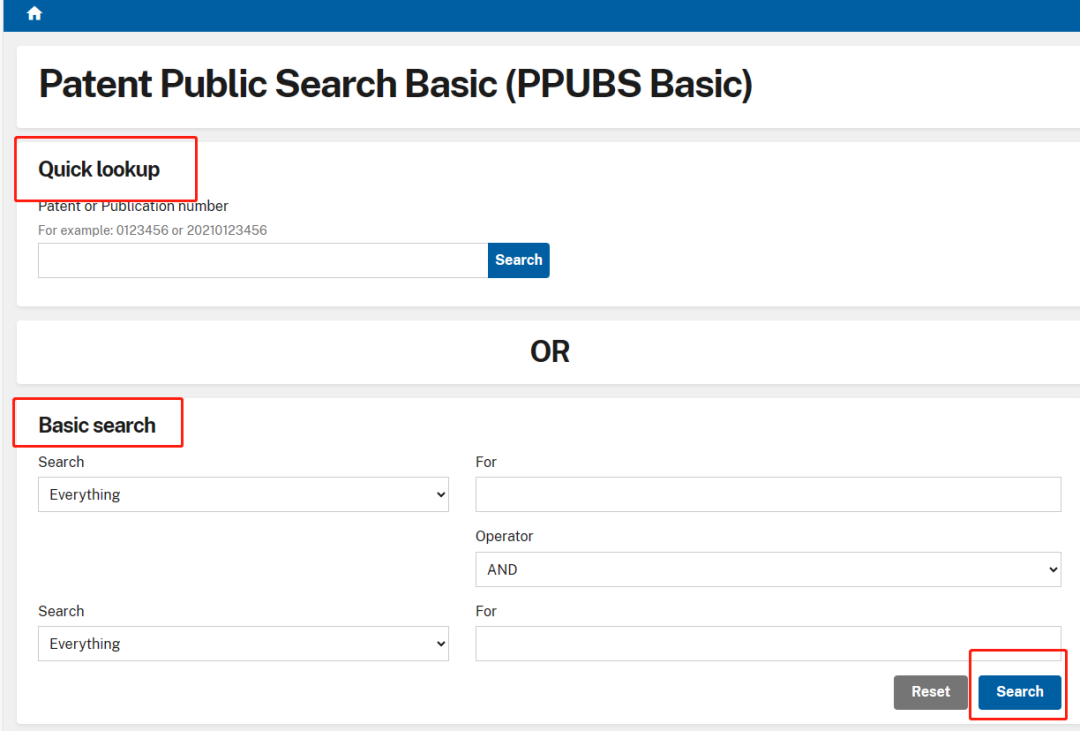Open the first Search 'Everything' dropdown
1080x731 pixels.
tap(243, 495)
